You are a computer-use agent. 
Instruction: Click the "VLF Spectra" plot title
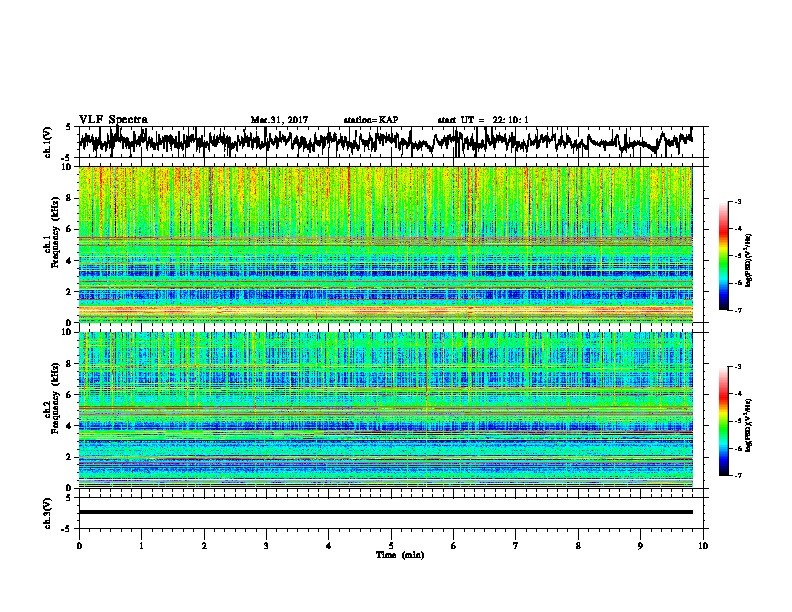113,119
